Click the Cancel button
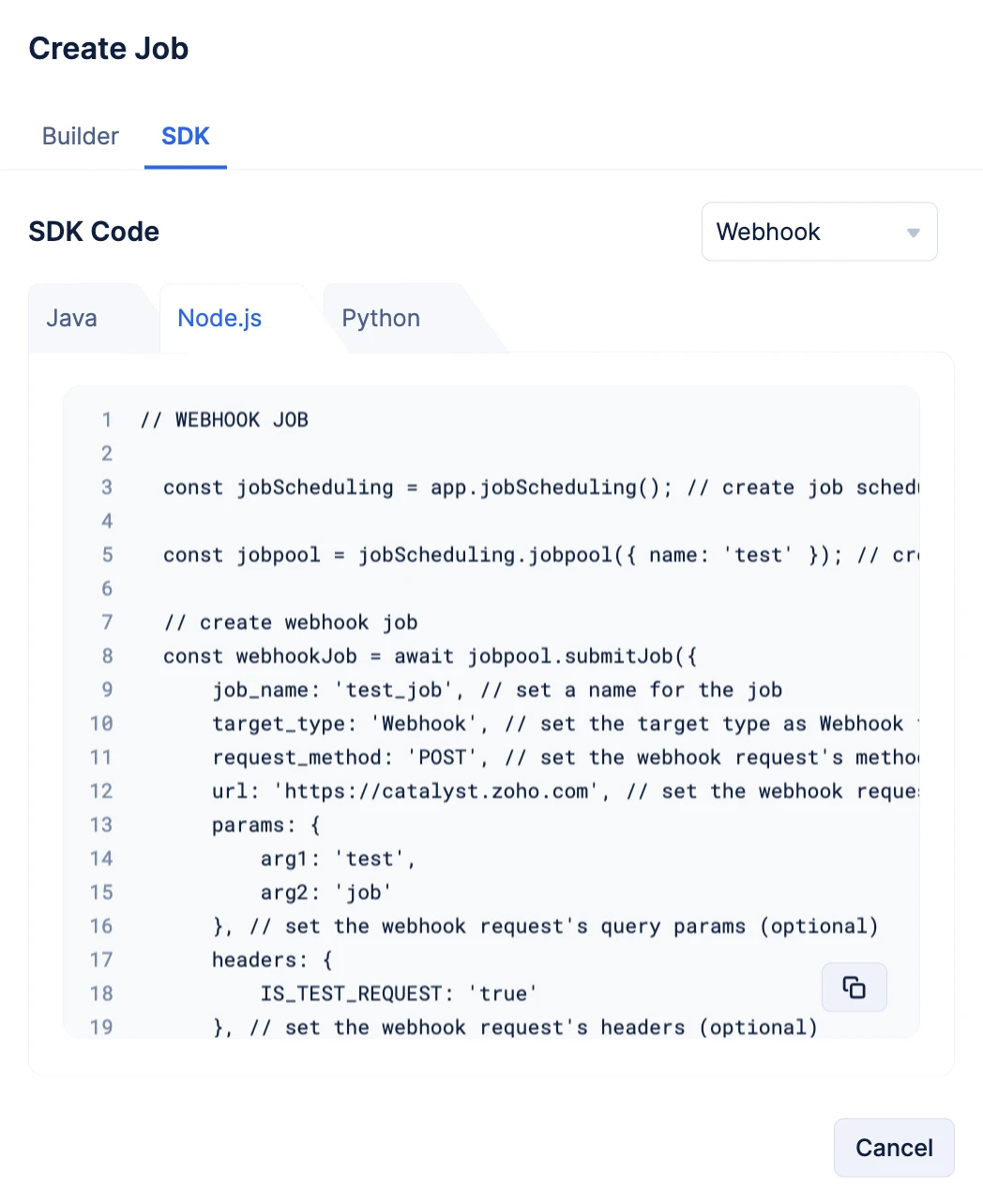The height and width of the screenshot is (1204, 983). click(894, 1148)
